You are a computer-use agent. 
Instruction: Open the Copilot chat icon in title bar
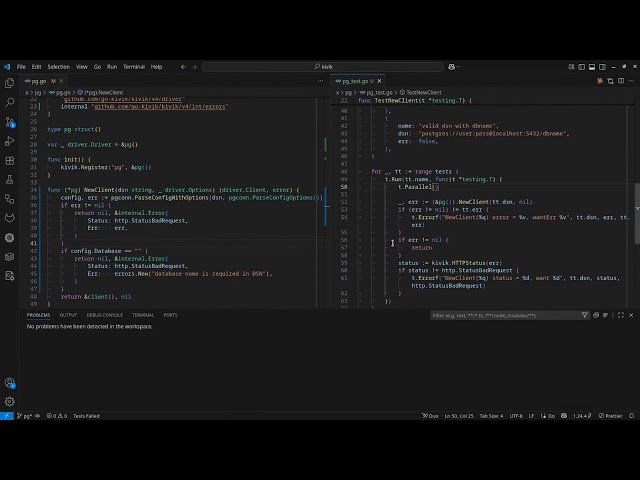pyautogui.click(x=451, y=67)
